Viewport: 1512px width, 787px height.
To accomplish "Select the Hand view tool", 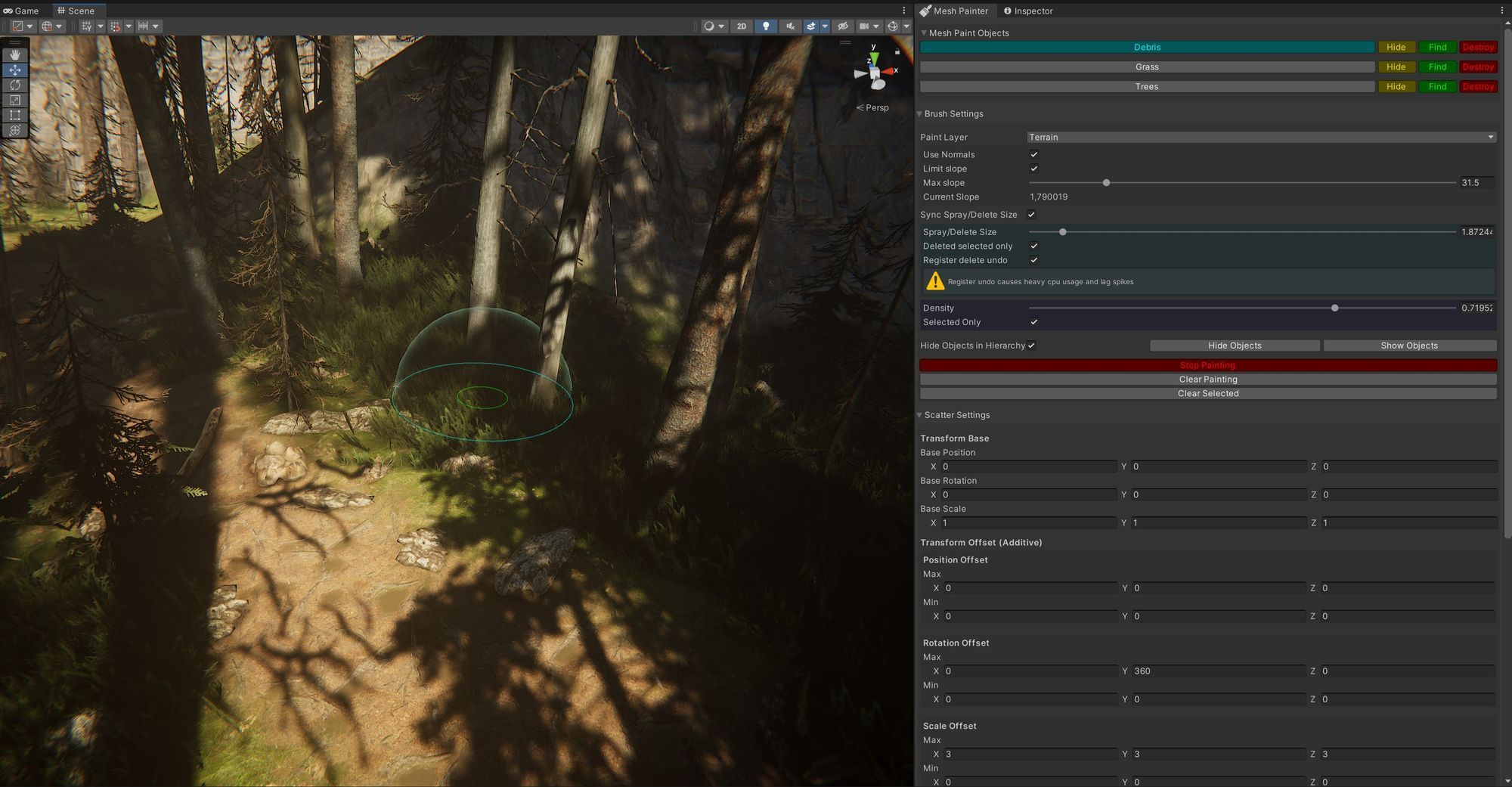I will pyautogui.click(x=15, y=55).
